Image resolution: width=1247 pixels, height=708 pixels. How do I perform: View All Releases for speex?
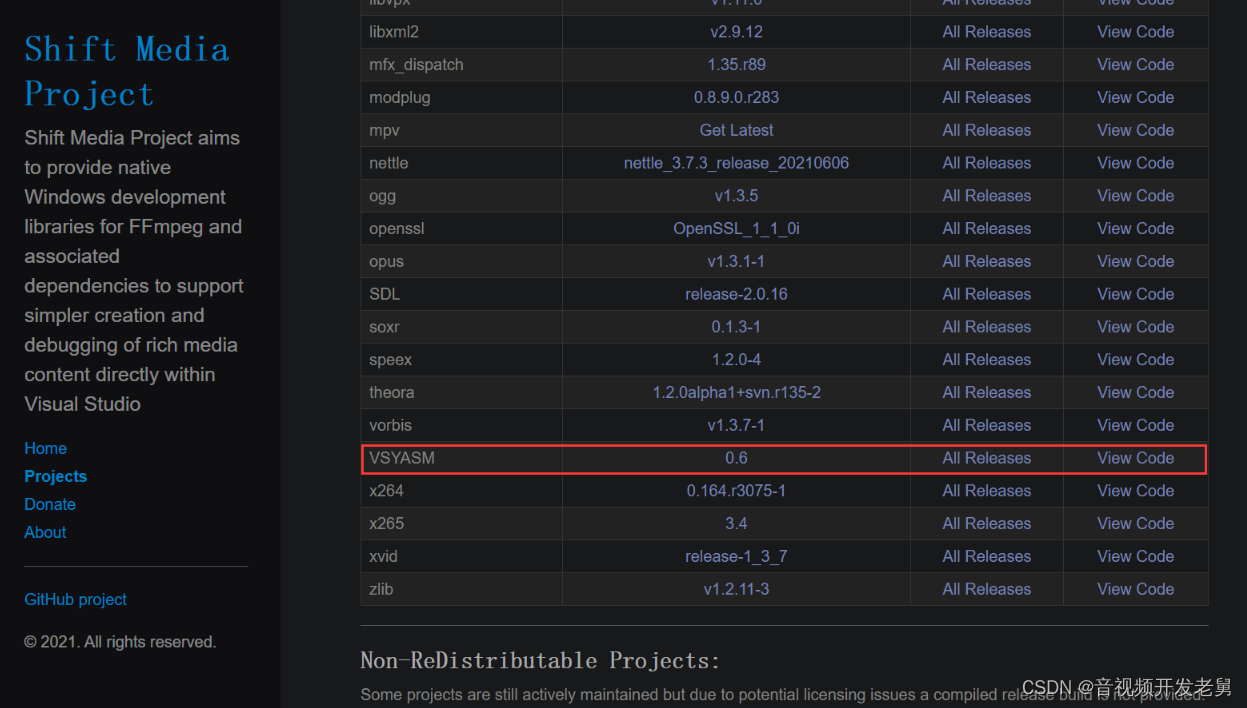(x=987, y=360)
